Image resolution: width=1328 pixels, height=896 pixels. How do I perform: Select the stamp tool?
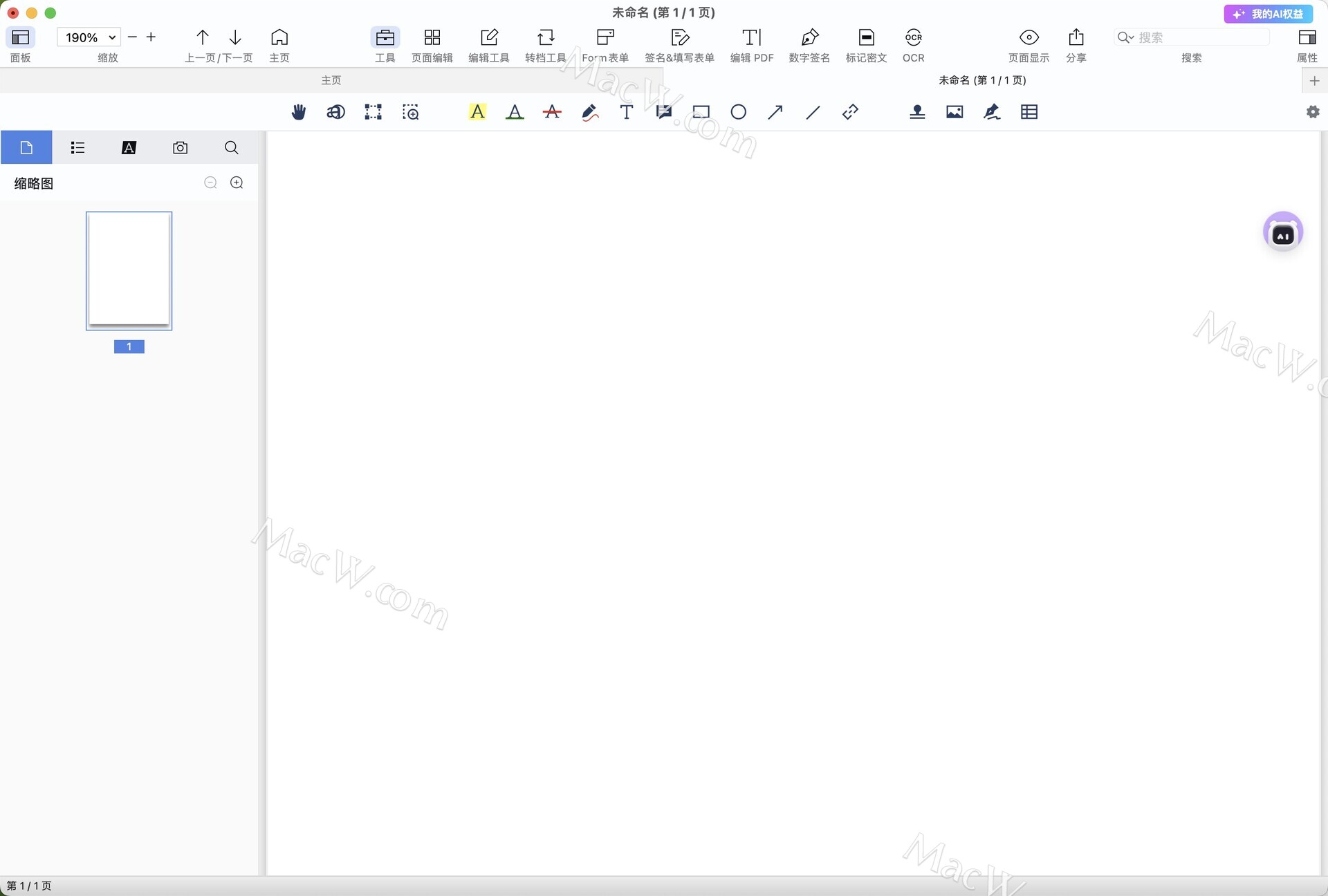pyautogui.click(x=917, y=112)
